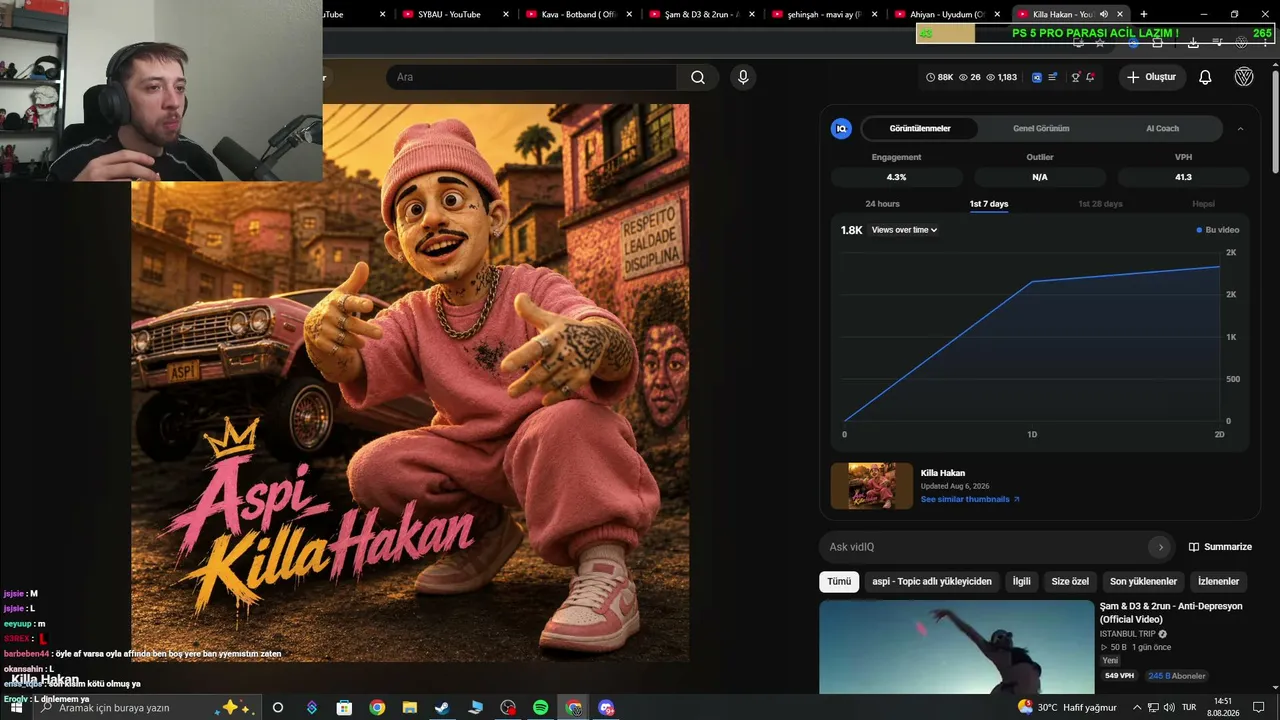Image resolution: width=1280 pixels, height=720 pixels.
Task: Open Steam from the taskbar
Action: pos(442,707)
